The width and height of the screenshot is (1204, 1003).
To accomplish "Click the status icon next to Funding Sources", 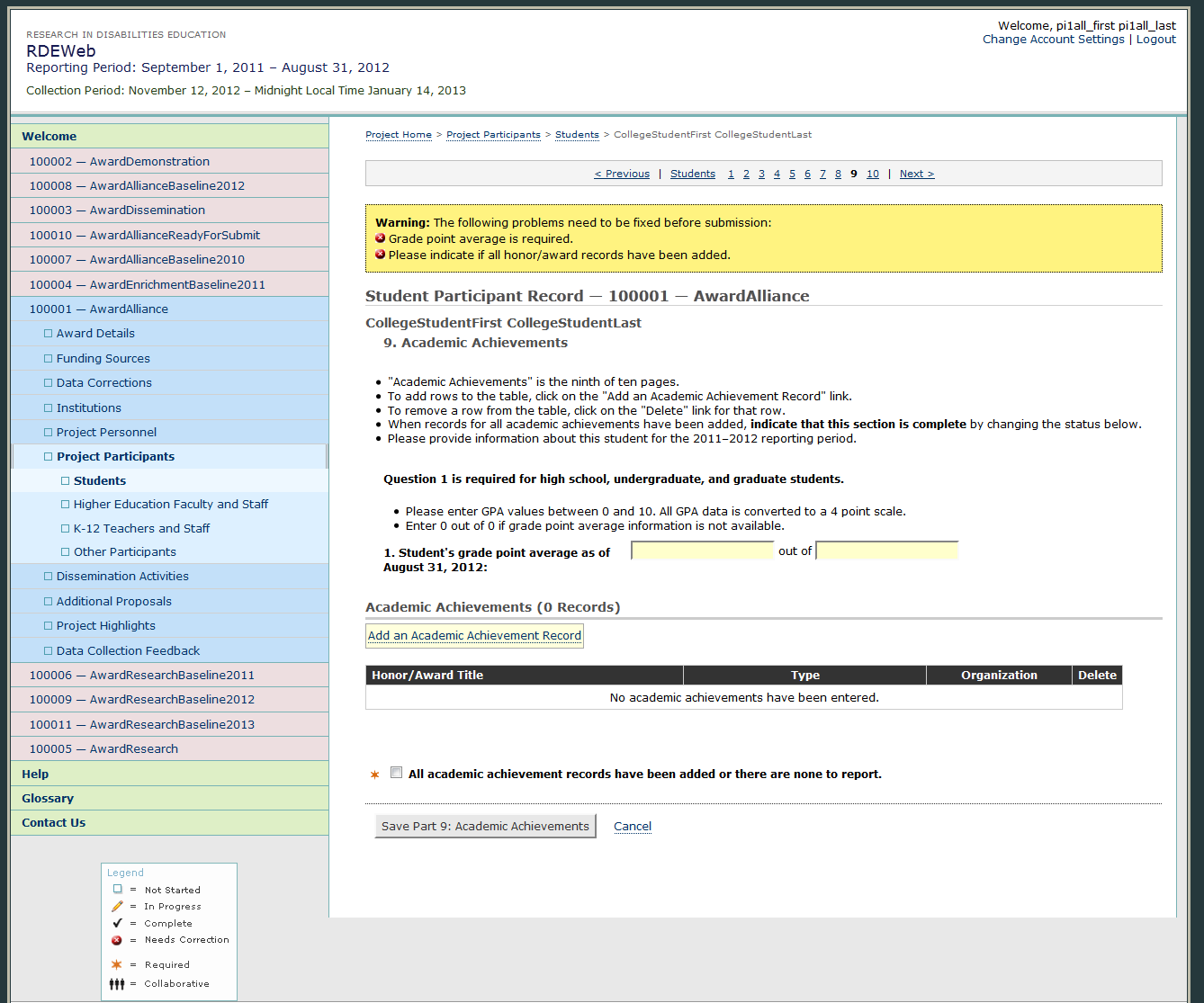I will [49, 359].
